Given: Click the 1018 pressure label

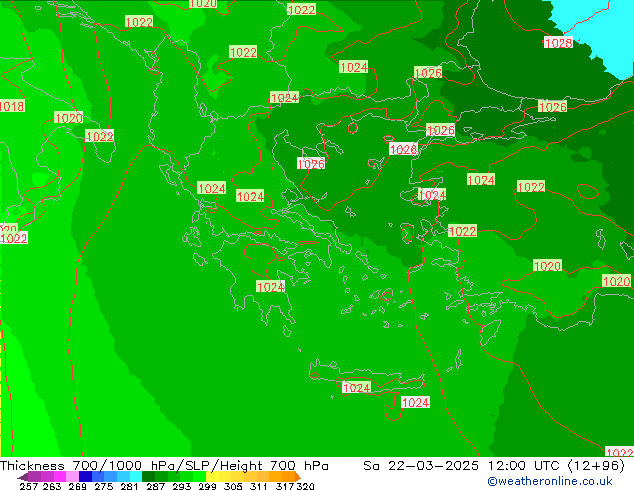Looking at the screenshot, I should (x=12, y=106).
